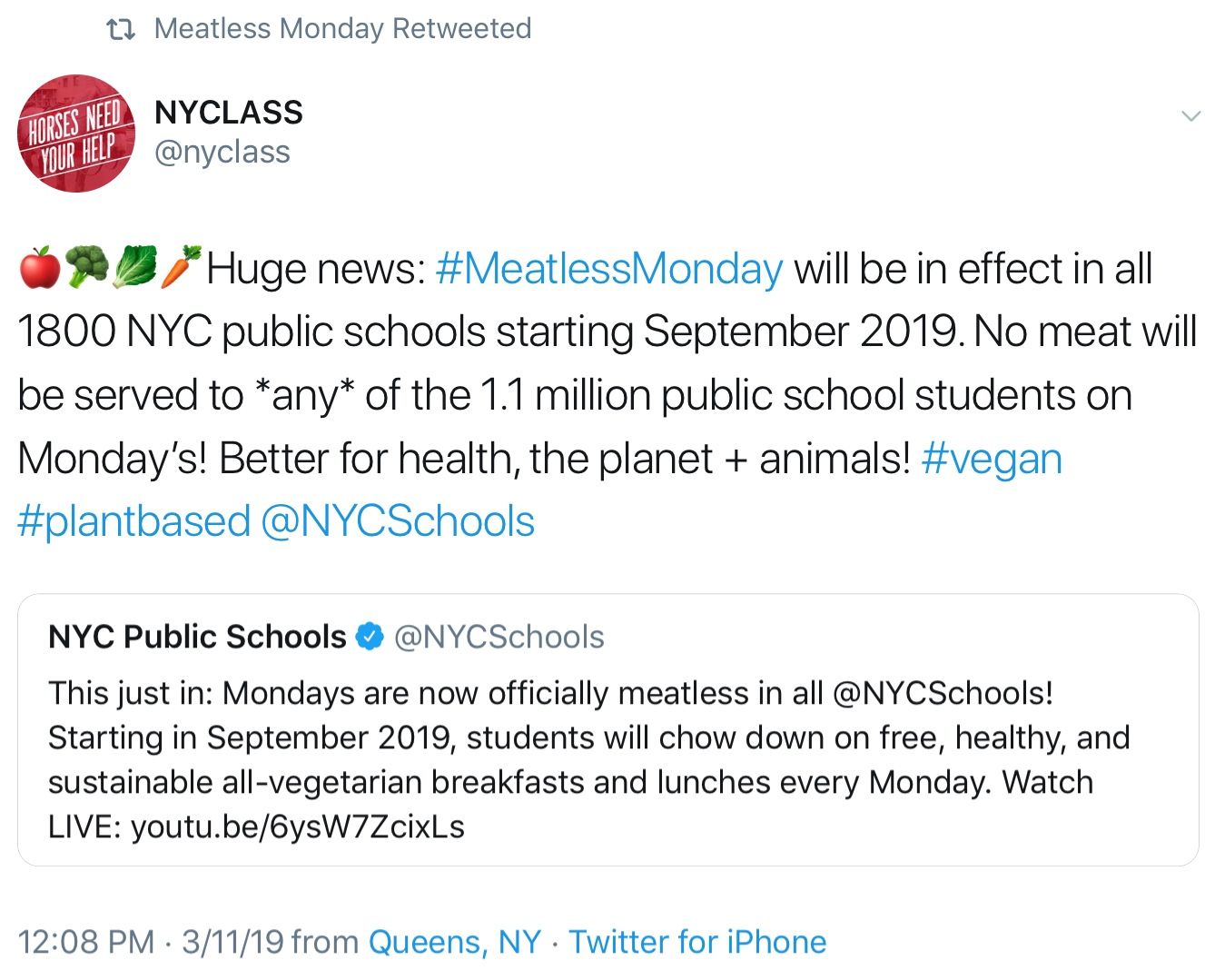Click the broccoli emoji
Viewport: 1205px width, 980px height.
[x=87, y=268]
